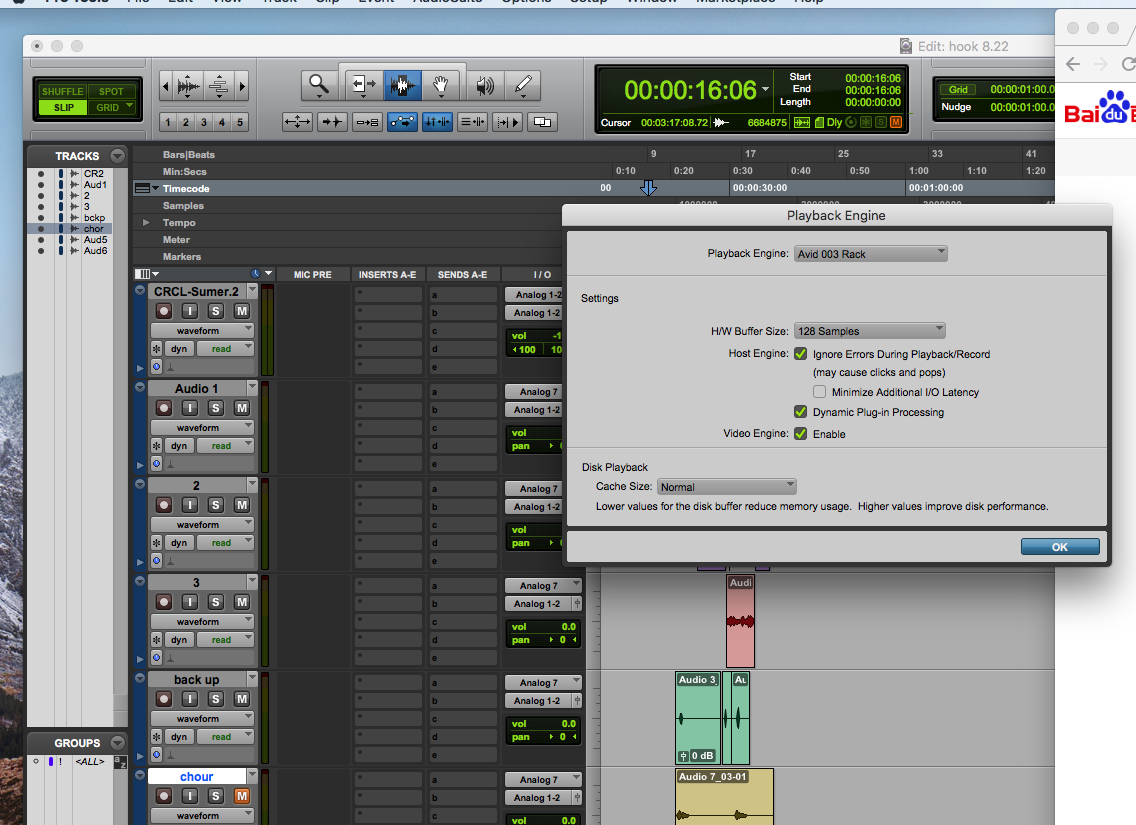Mute track 2
This screenshot has width=1136, height=825.
click(x=242, y=505)
